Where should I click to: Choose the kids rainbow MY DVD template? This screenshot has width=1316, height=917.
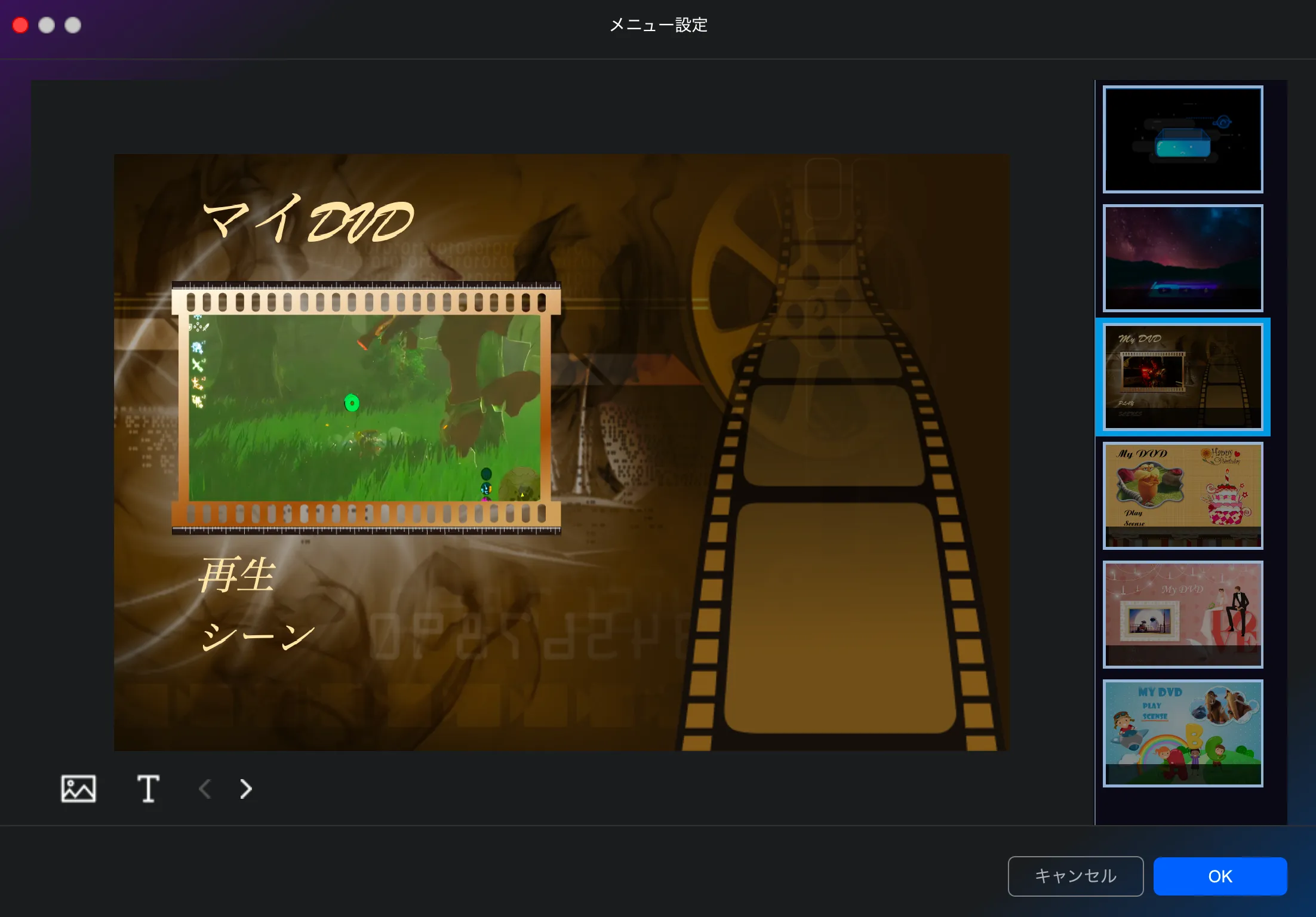click(x=1182, y=733)
